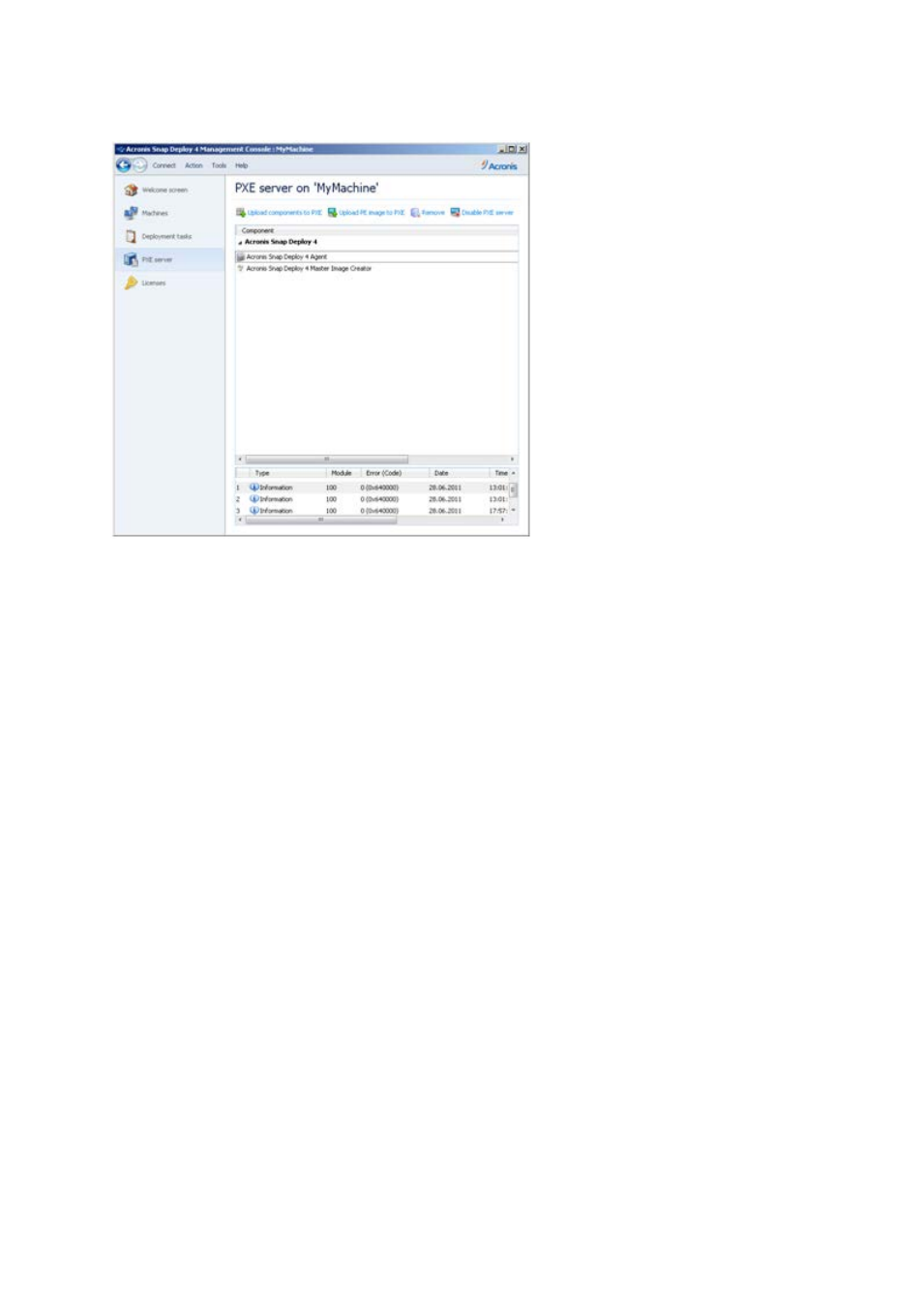924x1305 pixels.
Task: Open the Help menu
Action: tap(242, 165)
